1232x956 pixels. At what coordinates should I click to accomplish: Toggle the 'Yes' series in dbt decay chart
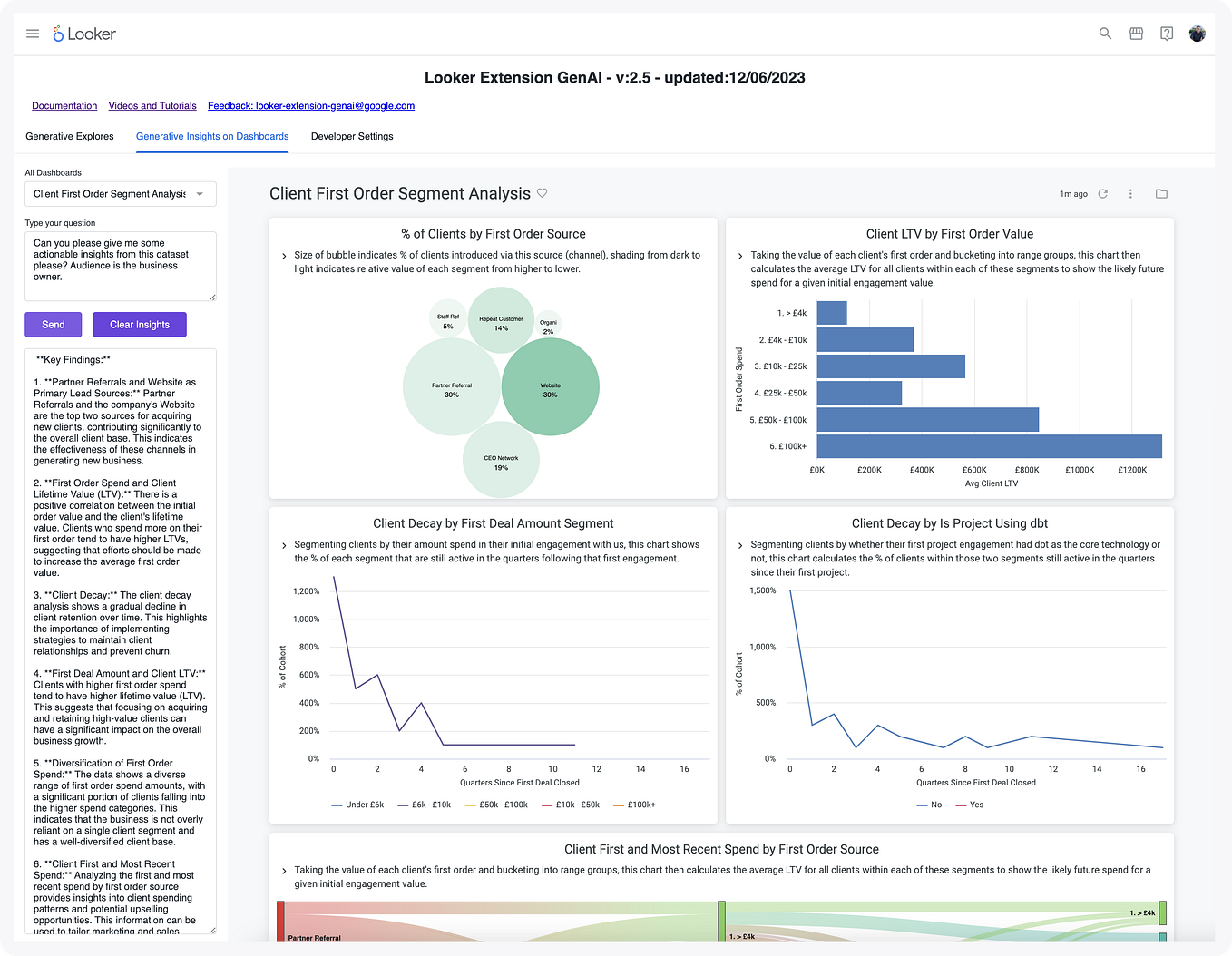[970, 805]
